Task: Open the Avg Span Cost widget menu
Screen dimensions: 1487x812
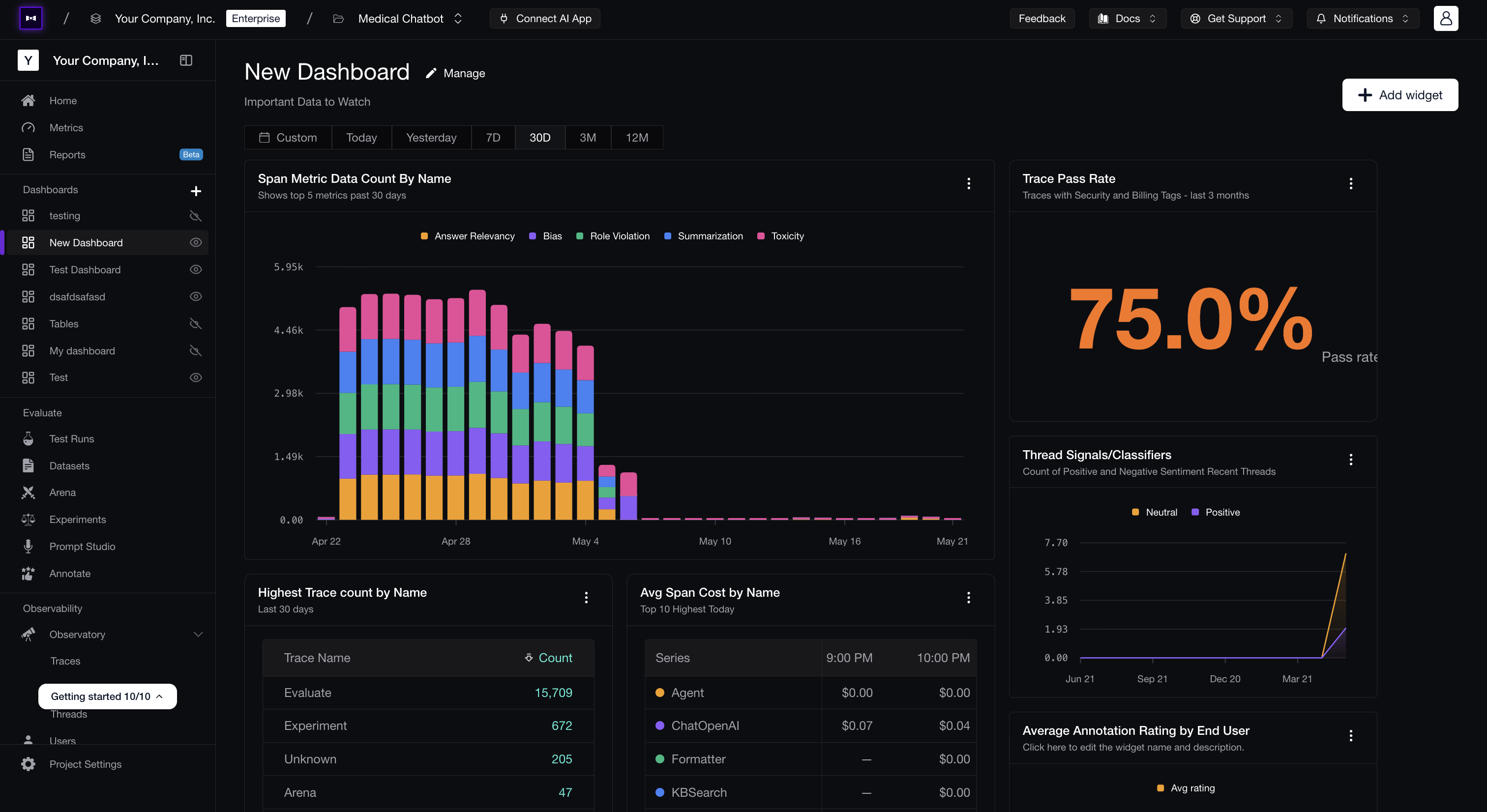Action: [969, 597]
